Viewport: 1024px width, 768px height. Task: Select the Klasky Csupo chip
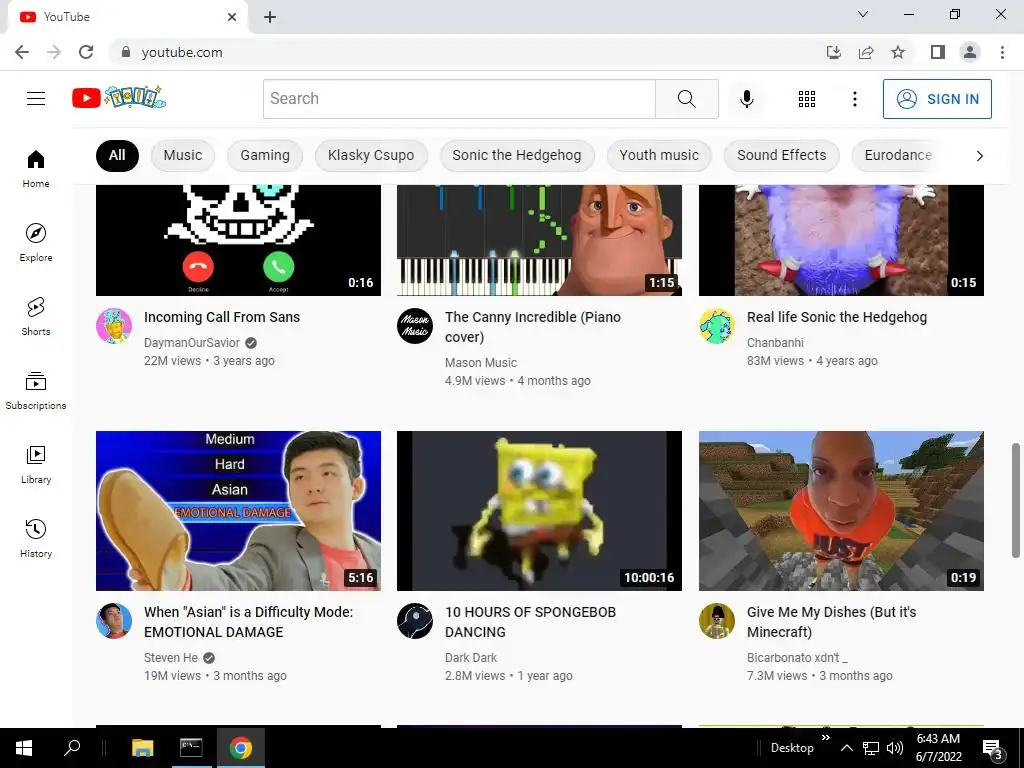(x=371, y=155)
